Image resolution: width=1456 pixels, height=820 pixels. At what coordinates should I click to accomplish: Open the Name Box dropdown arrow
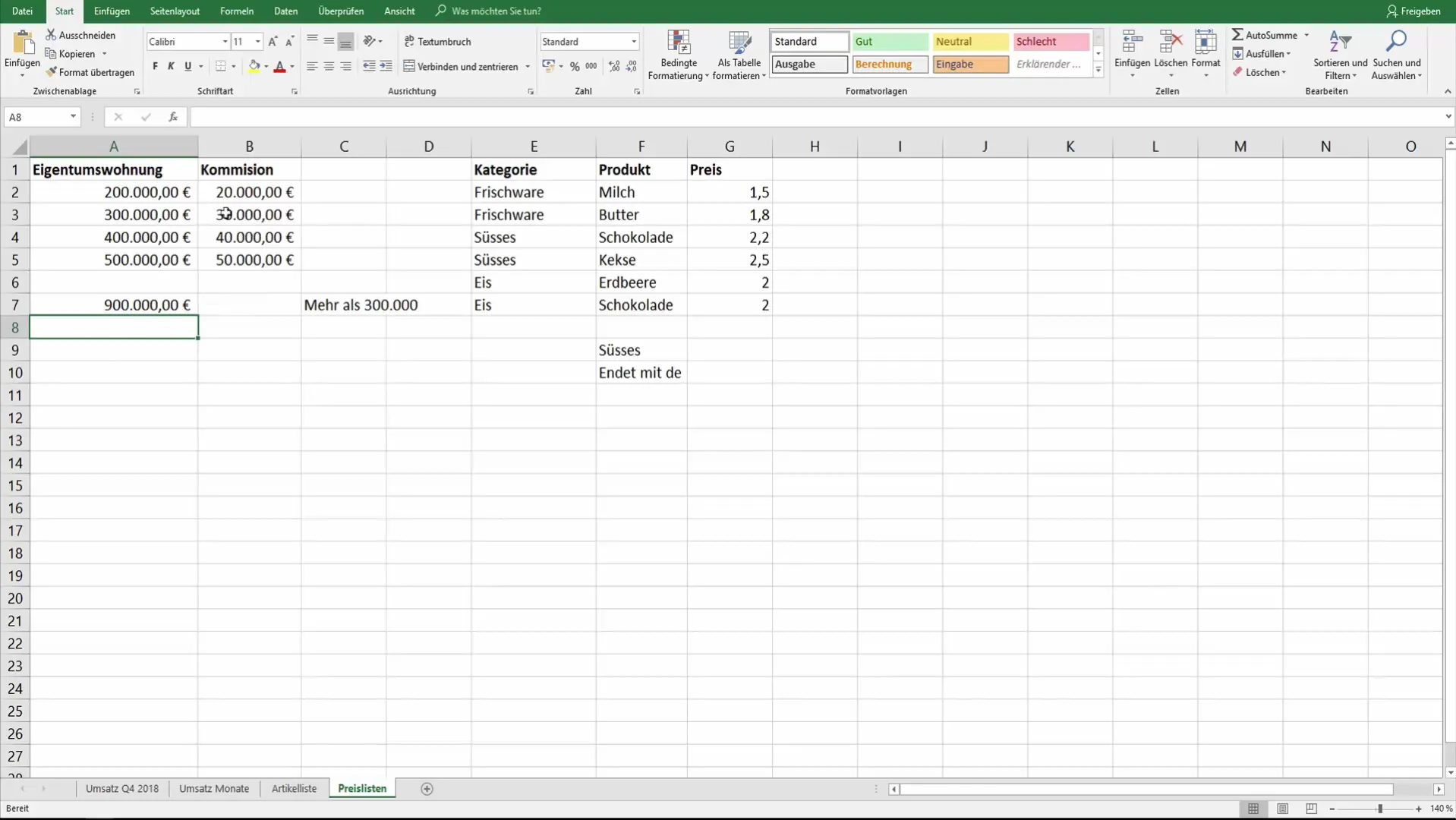[x=73, y=117]
